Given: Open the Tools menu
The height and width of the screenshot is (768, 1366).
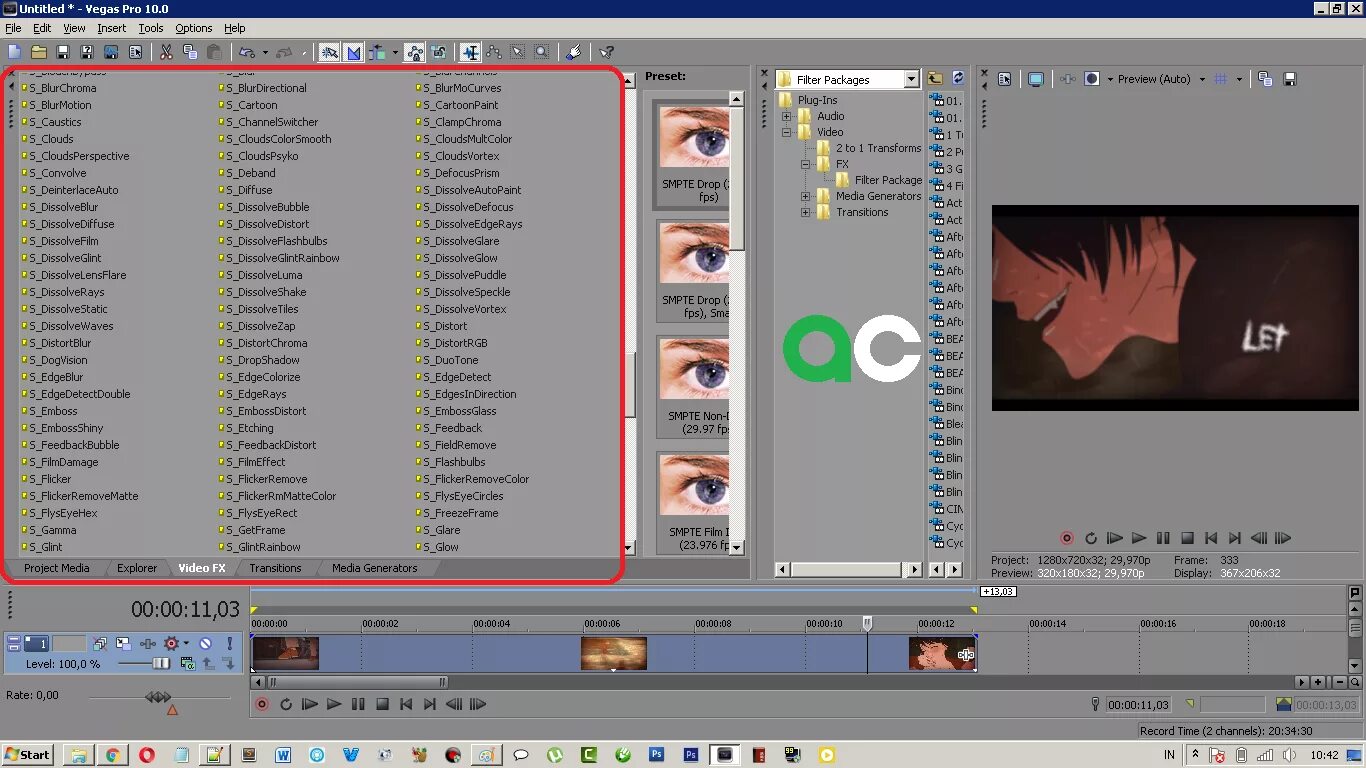Looking at the screenshot, I should 151,28.
